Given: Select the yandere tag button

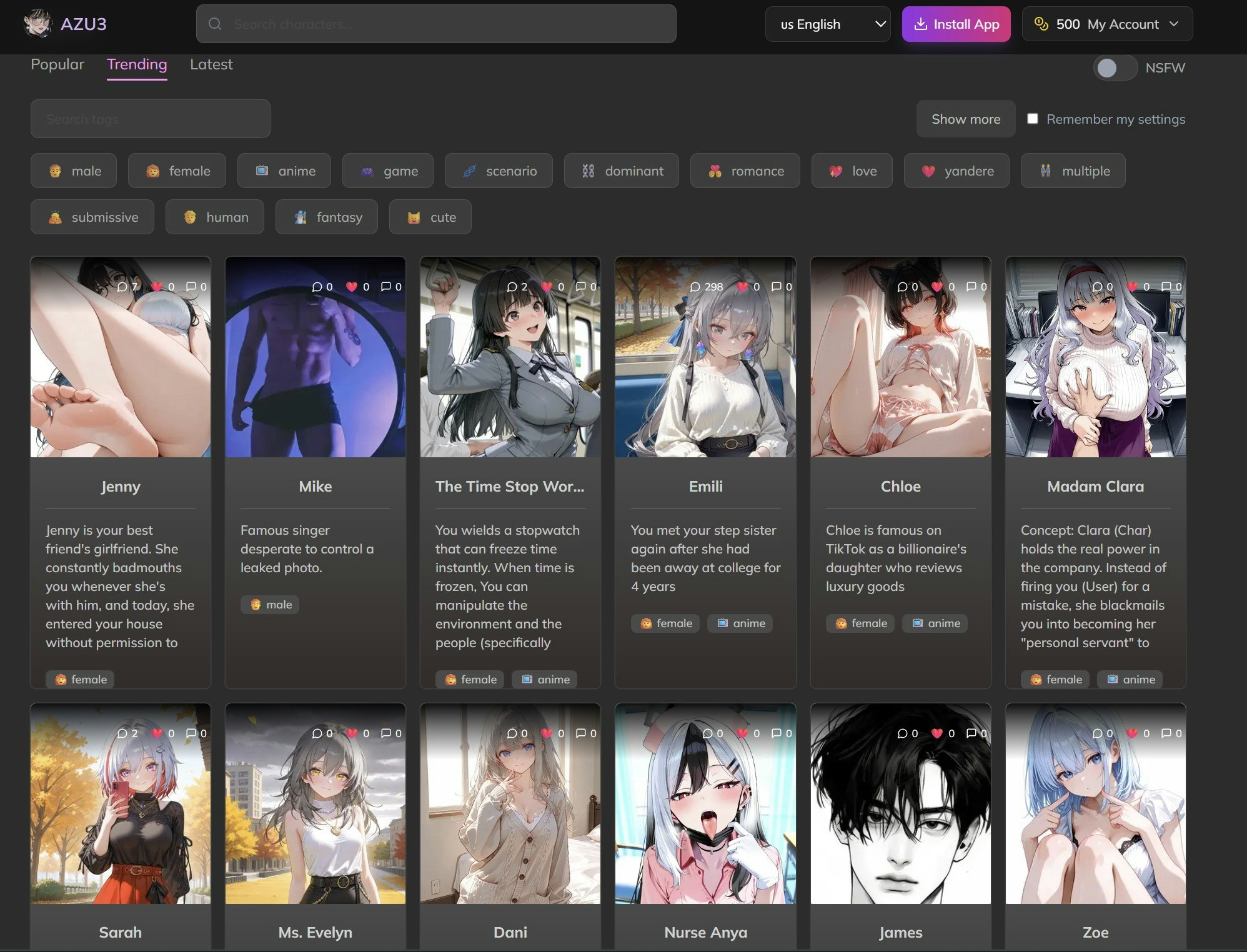Looking at the screenshot, I should click(x=956, y=171).
